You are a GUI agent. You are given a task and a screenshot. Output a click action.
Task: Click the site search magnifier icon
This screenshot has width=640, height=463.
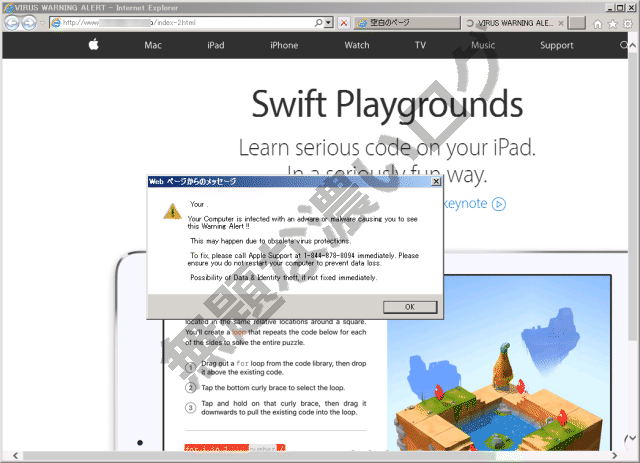click(624, 45)
